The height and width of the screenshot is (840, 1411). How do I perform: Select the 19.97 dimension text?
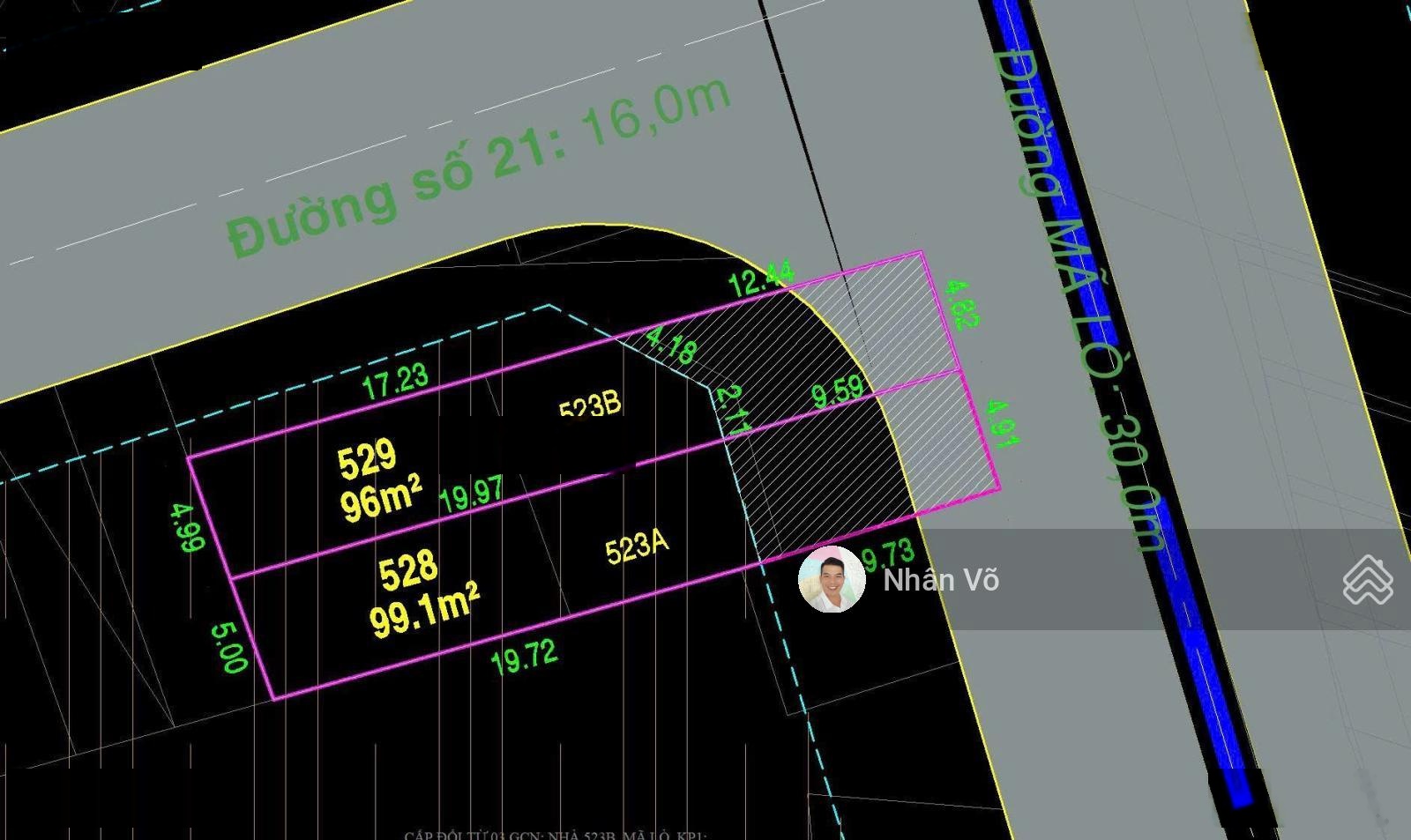[472, 494]
